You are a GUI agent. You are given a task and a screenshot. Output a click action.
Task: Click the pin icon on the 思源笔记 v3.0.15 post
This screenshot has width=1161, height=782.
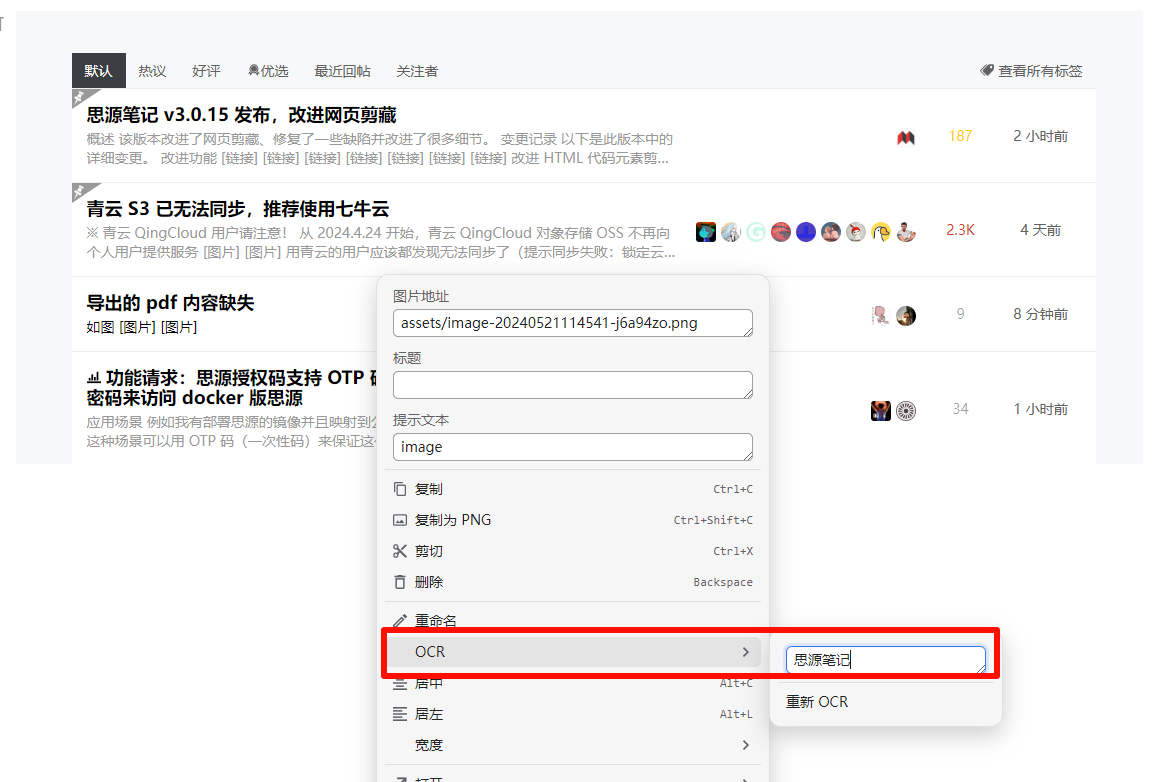coord(81,97)
